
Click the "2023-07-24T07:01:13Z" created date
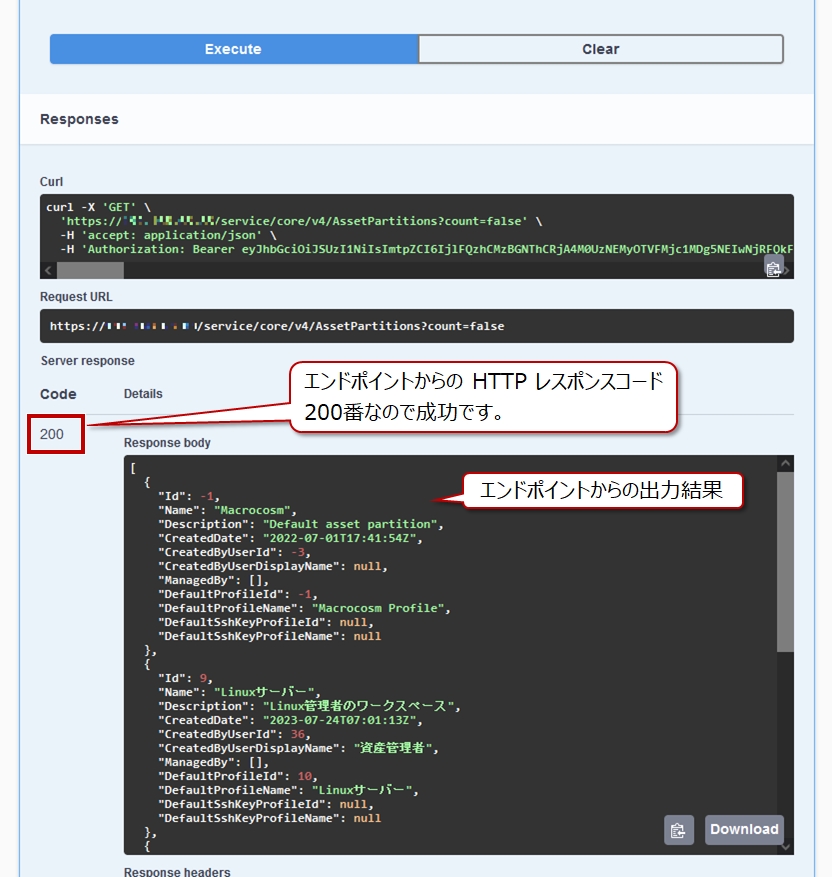[x=340, y=720]
